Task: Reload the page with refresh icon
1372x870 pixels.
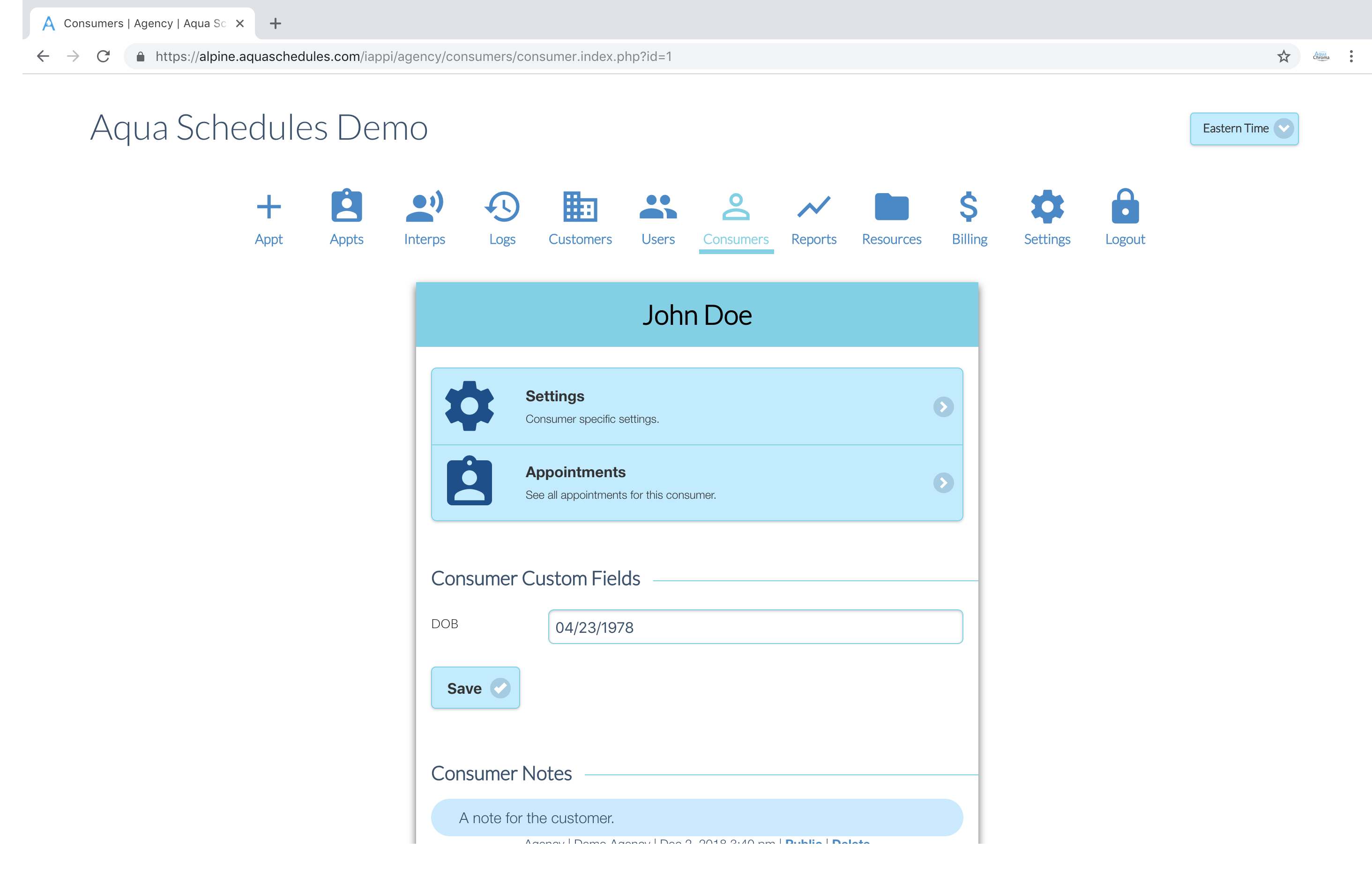Action: (x=103, y=56)
